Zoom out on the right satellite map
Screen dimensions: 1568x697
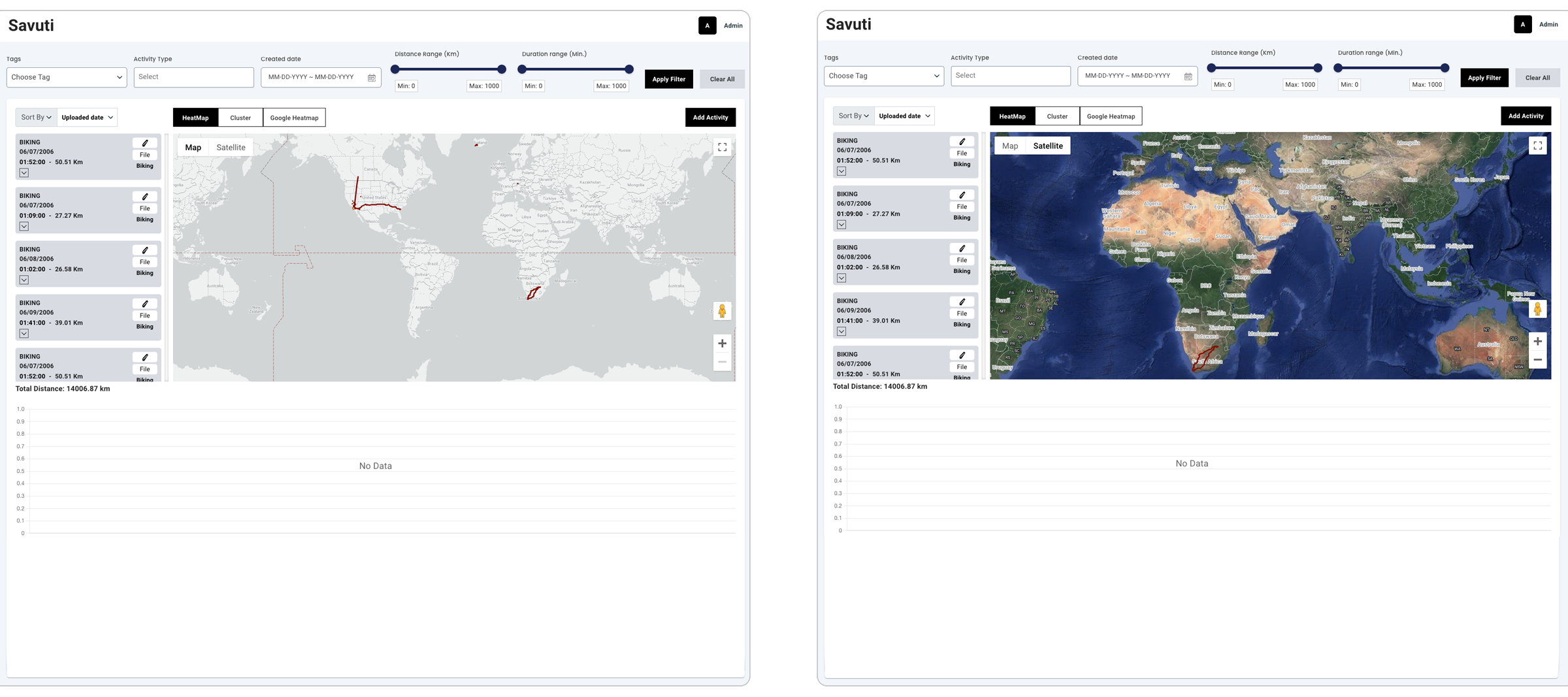(x=1537, y=360)
